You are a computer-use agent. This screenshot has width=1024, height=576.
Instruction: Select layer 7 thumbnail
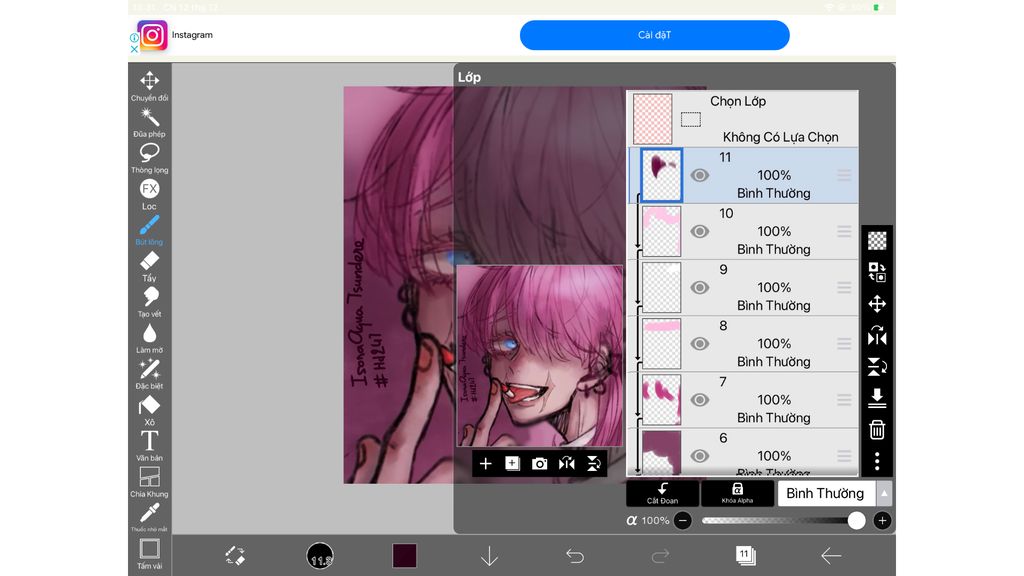point(662,400)
